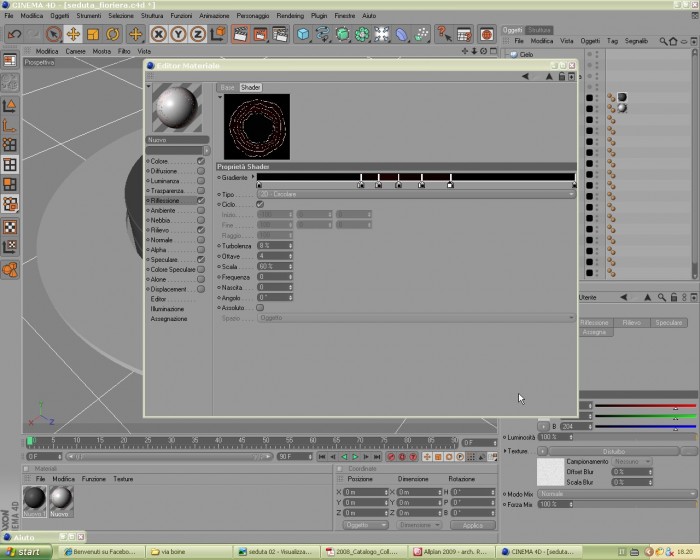Click the Applica button

pos(473,525)
